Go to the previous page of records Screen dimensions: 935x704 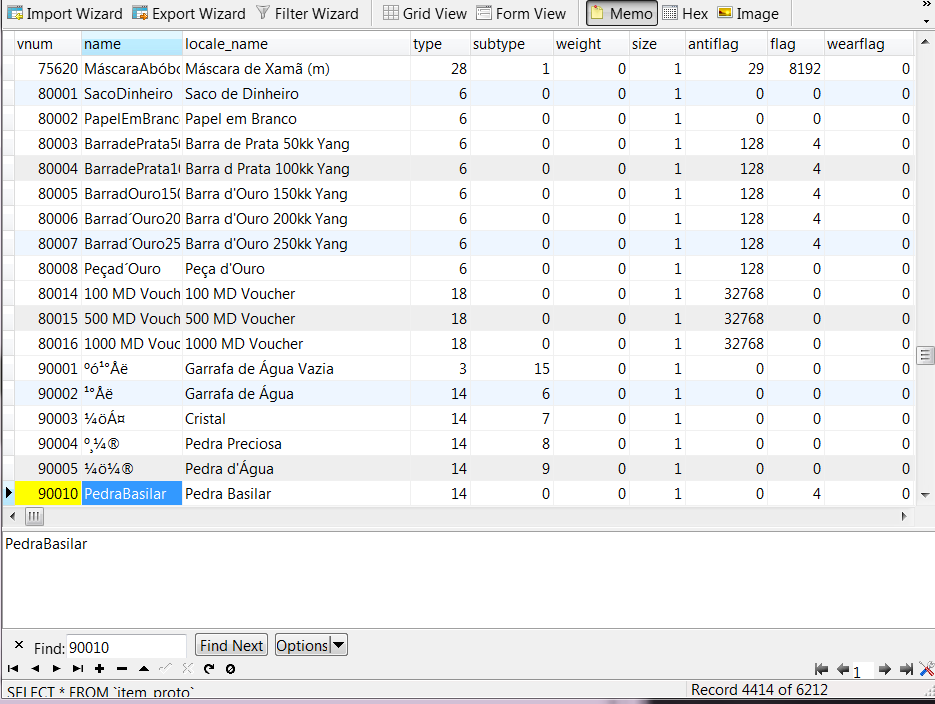[843, 669]
